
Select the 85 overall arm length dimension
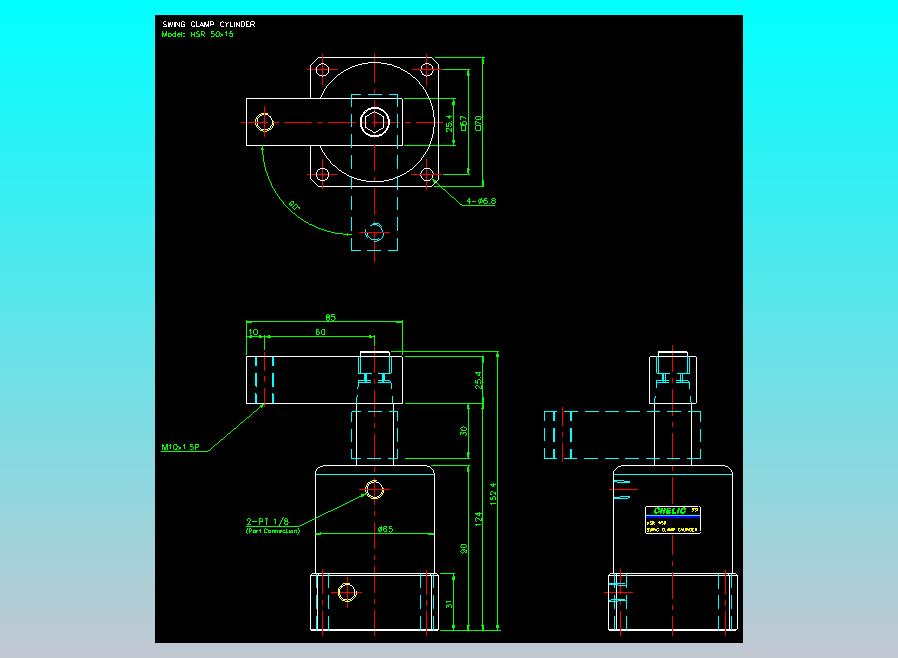point(330,317)
